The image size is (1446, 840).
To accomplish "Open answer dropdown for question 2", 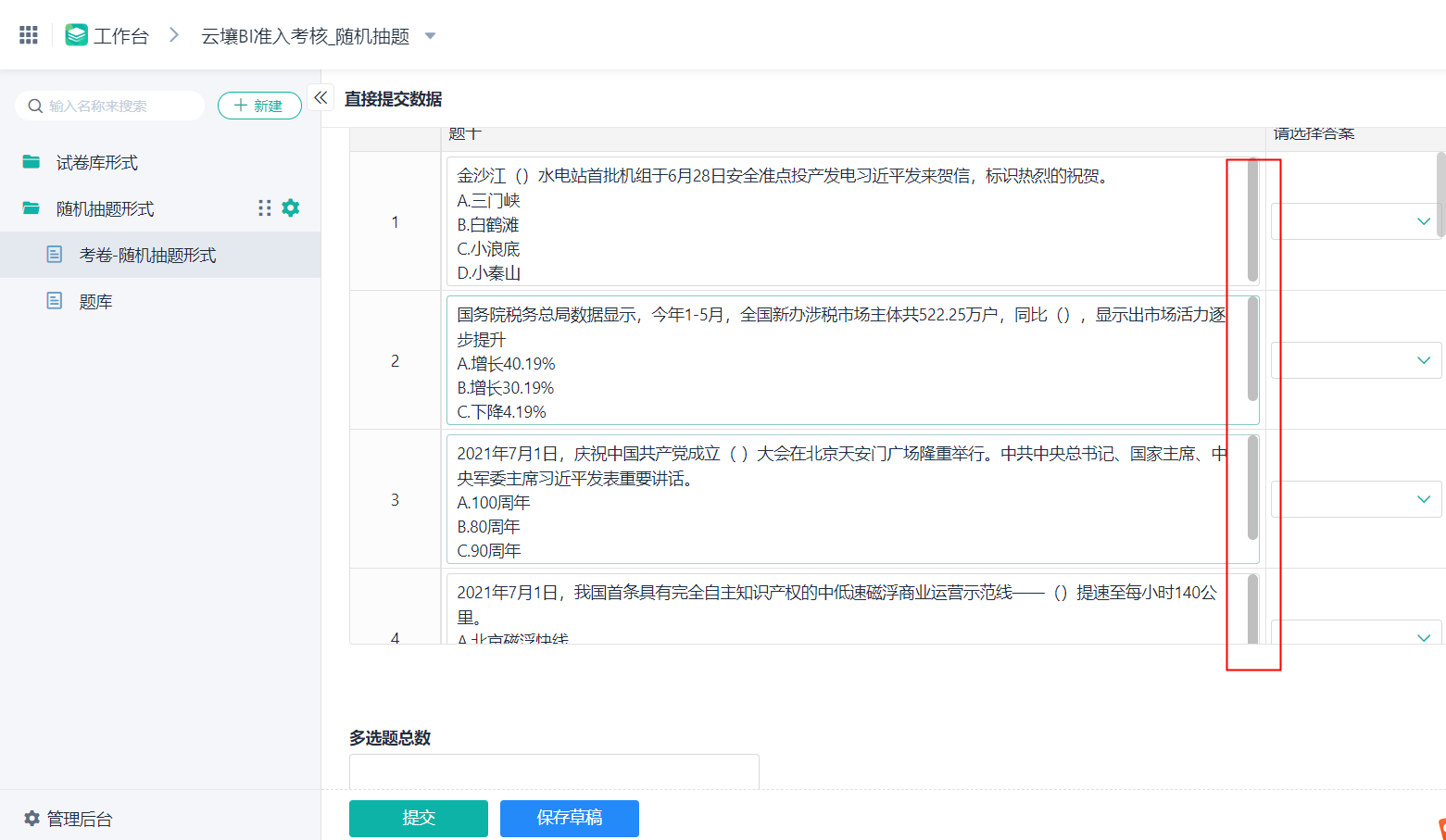I will click(1356, 360).
